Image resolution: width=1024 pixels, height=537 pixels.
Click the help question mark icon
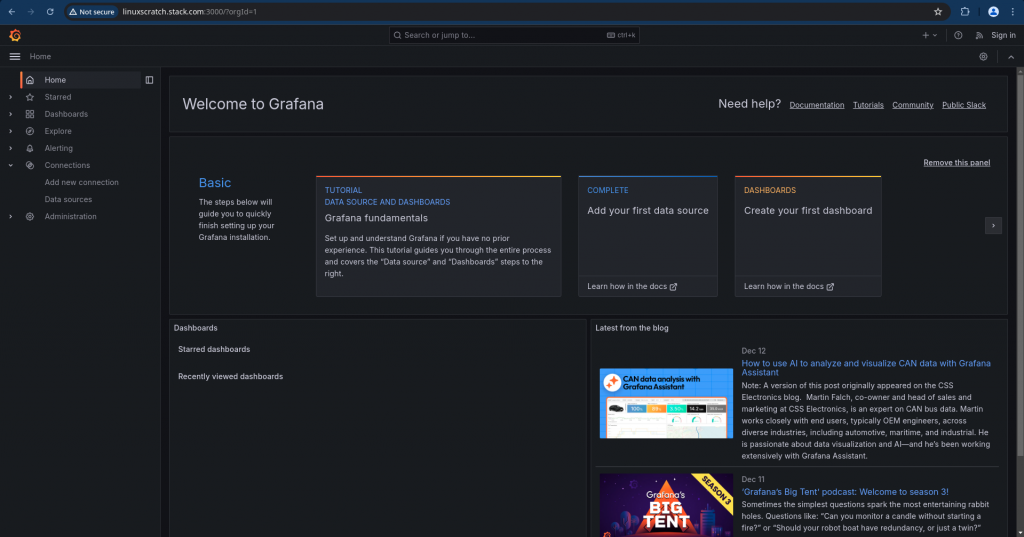tap(958, 35)
